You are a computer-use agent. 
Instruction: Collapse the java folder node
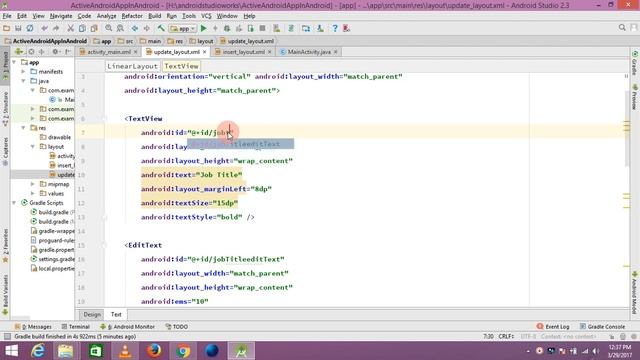(24, 81)
